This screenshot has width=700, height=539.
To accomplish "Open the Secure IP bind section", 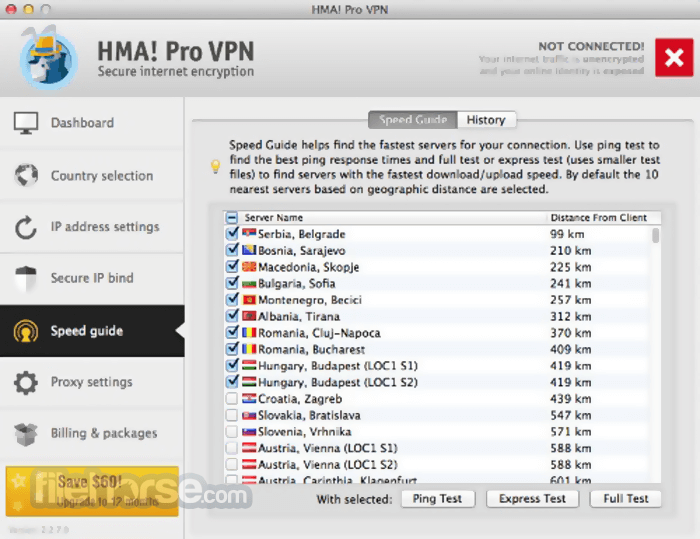I will point(92,278).
